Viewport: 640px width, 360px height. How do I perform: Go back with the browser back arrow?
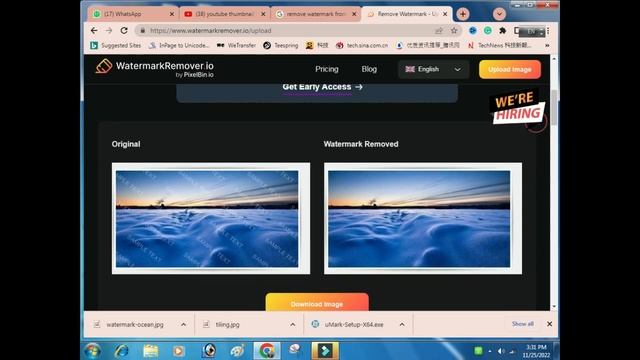94,31
